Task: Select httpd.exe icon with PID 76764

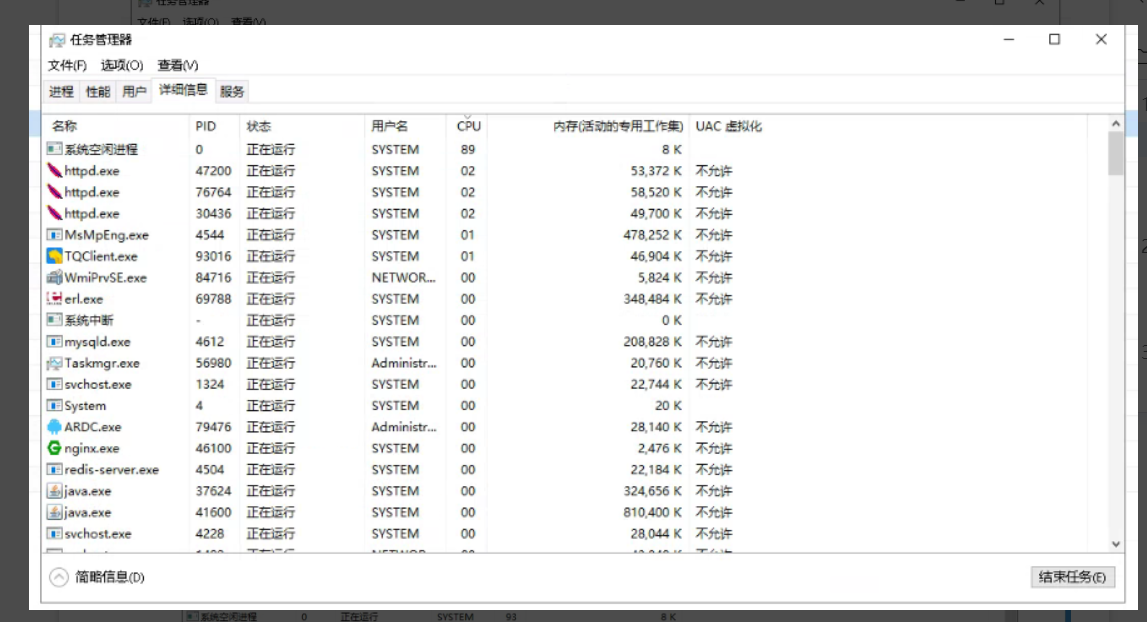Action: 54,192
